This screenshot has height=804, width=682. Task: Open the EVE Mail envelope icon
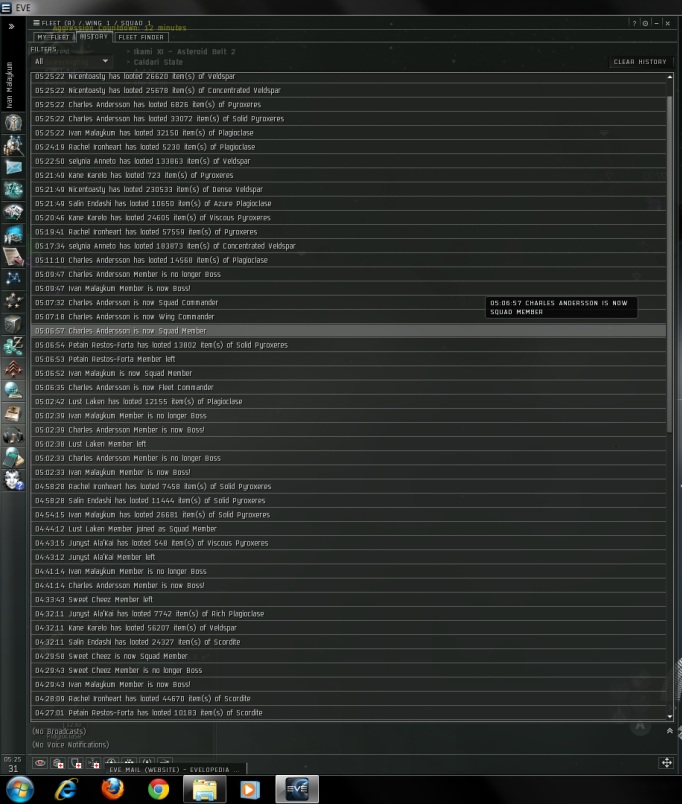click(13, 167)
